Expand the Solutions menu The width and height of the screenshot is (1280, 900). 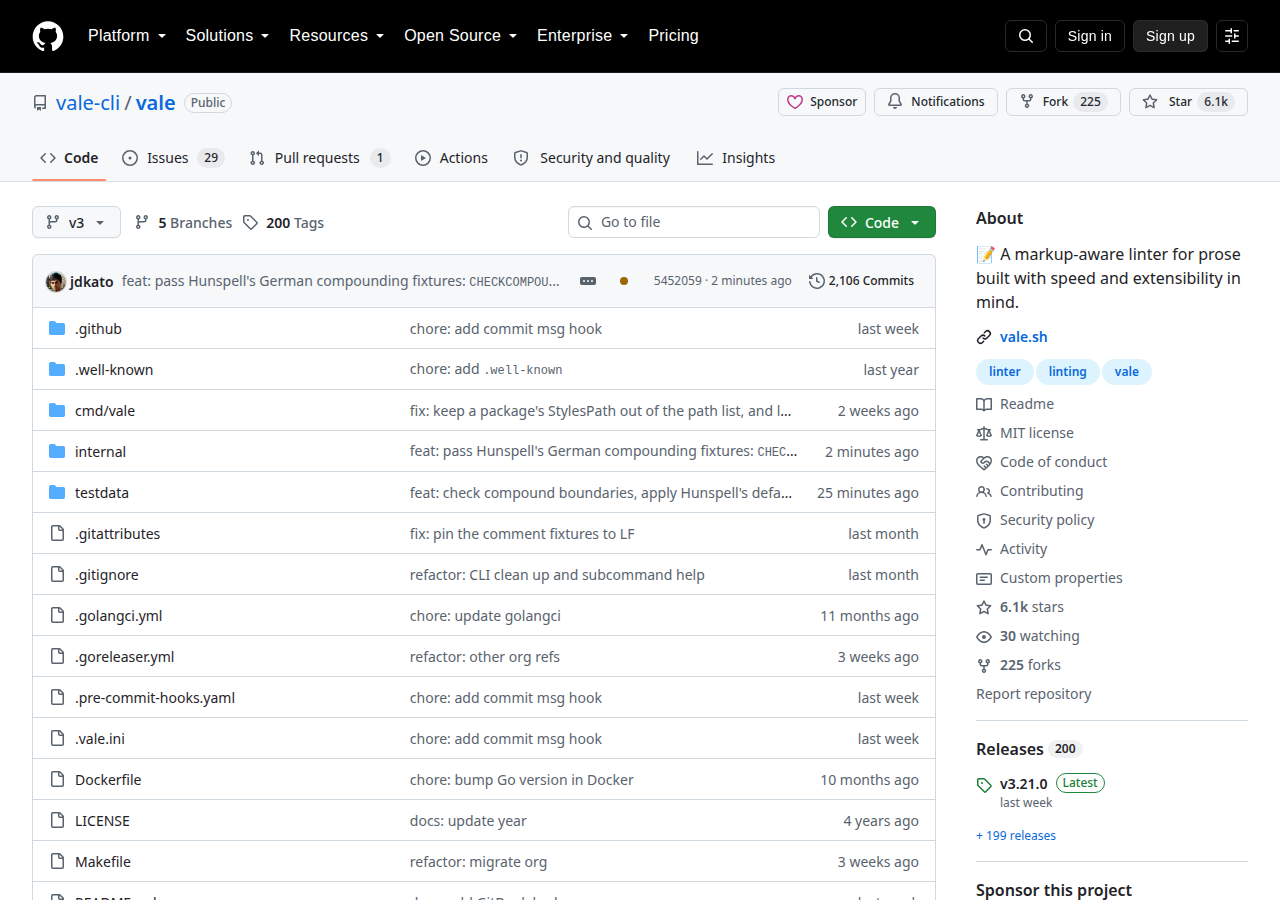(x=227, y=36)
